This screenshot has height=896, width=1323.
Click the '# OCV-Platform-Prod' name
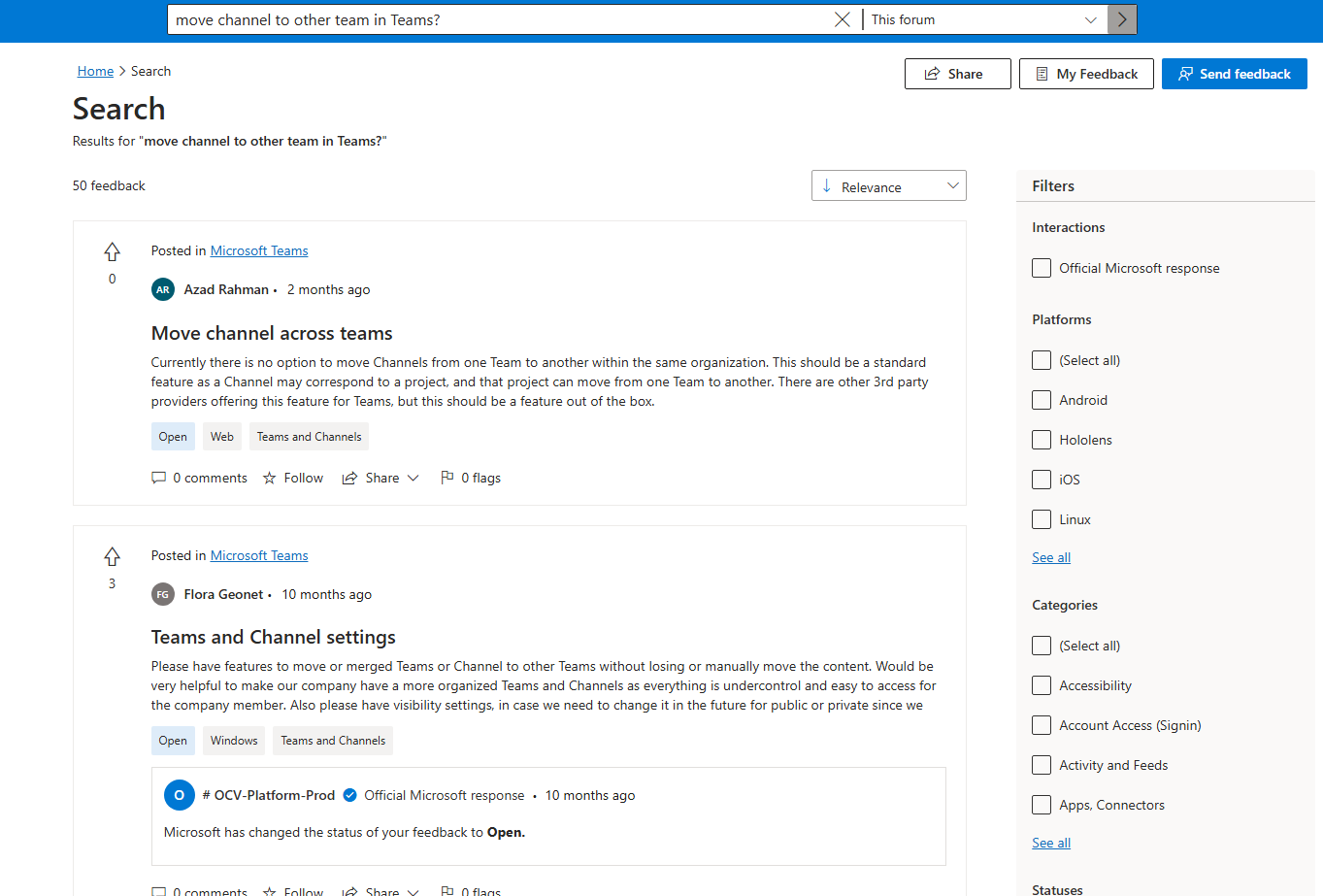click(269, 795)
